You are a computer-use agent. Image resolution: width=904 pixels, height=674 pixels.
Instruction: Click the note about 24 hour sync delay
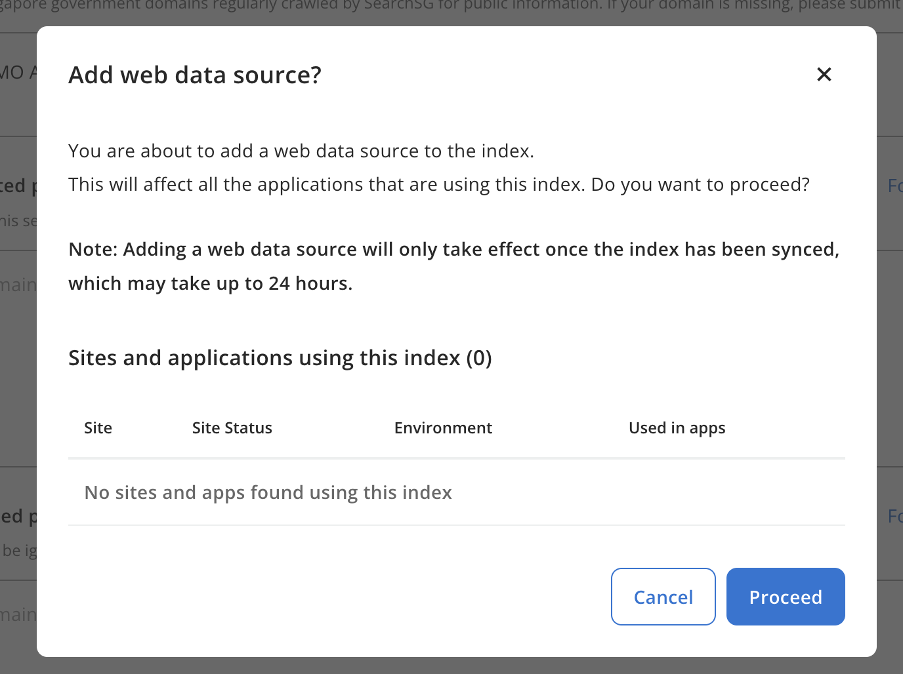(452, 266)
